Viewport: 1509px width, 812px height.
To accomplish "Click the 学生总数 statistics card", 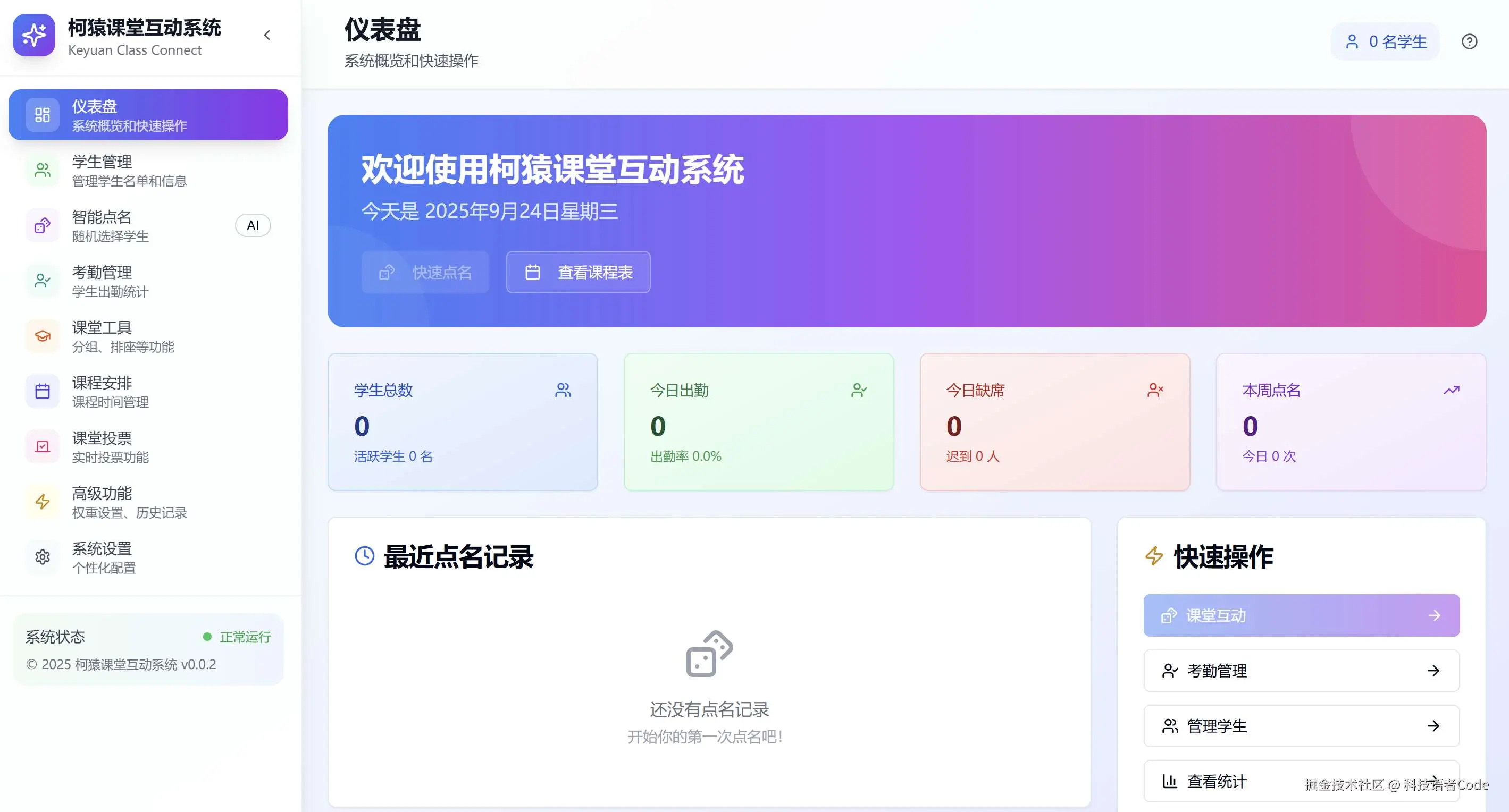I will coord(462,421).
